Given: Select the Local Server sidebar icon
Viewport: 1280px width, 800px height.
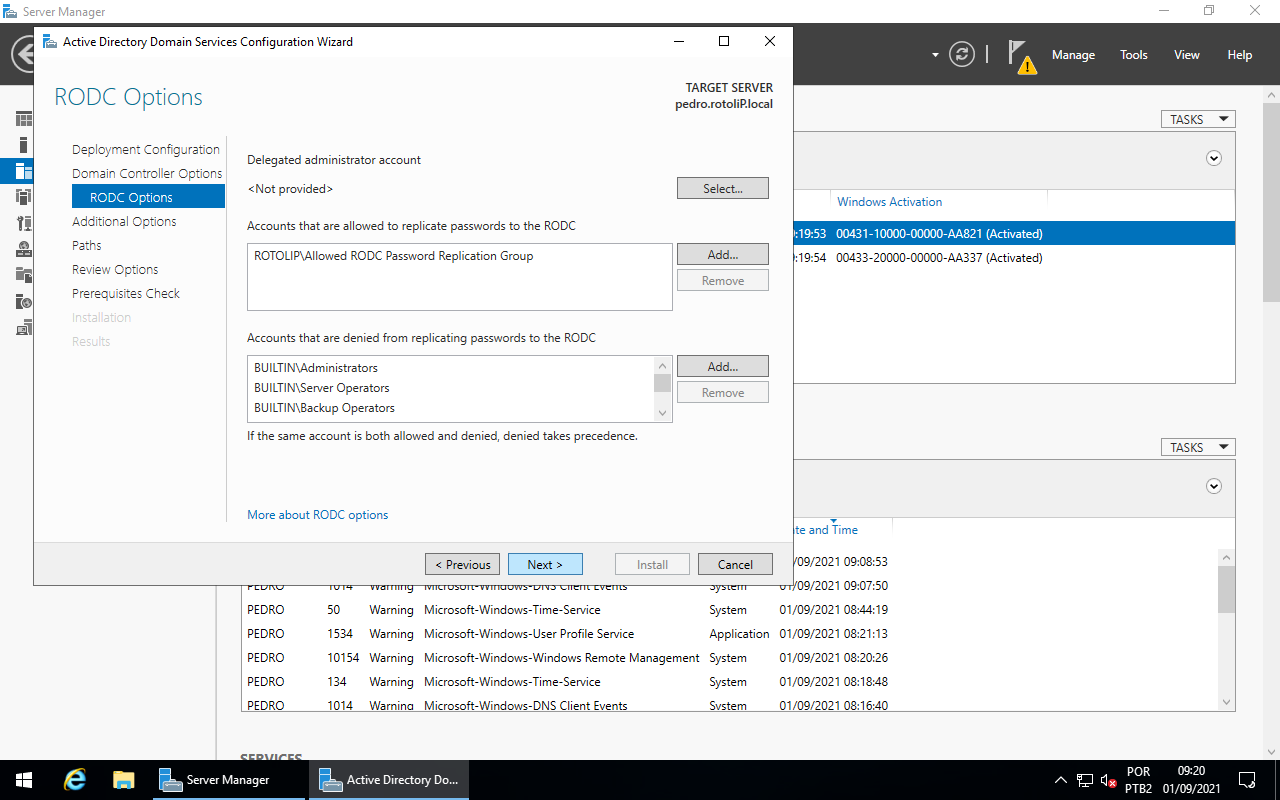Looking at the screenshot, I should click(x=24, y=145).
